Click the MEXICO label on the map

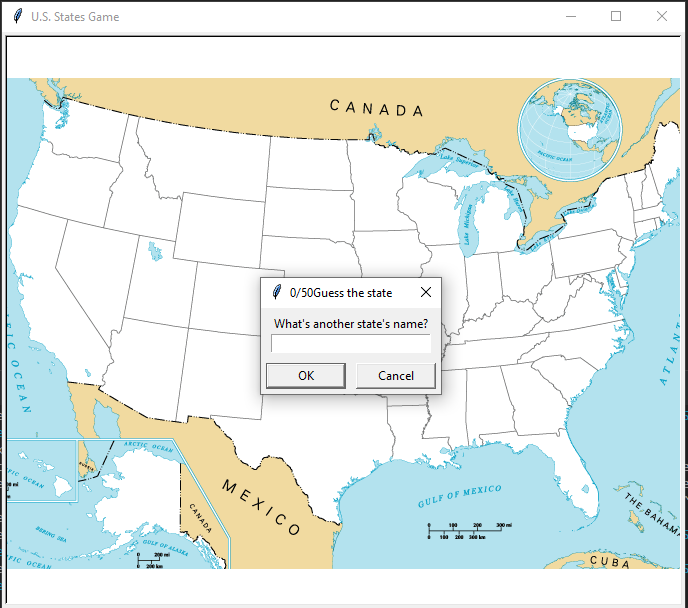tap(261, 507)
